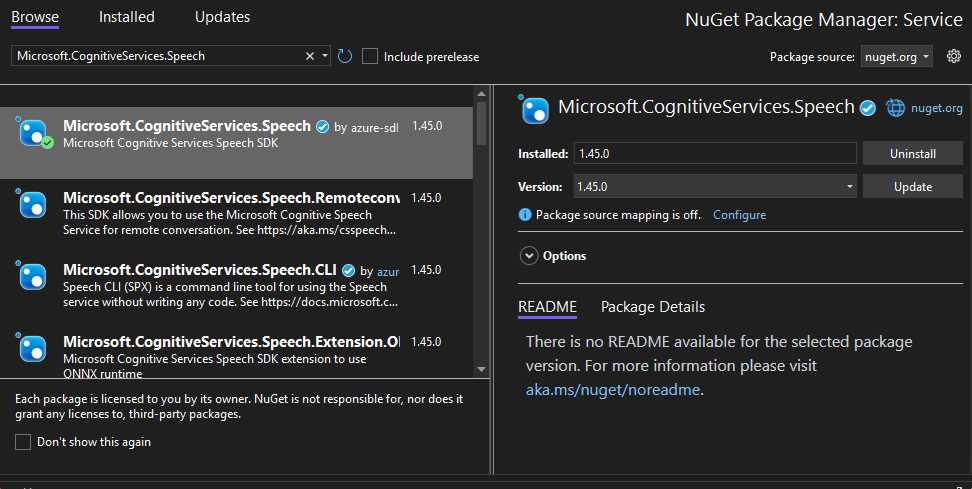Click the author link on Speech.CLI
972x489 pixels.
click(x=388, y=271)
